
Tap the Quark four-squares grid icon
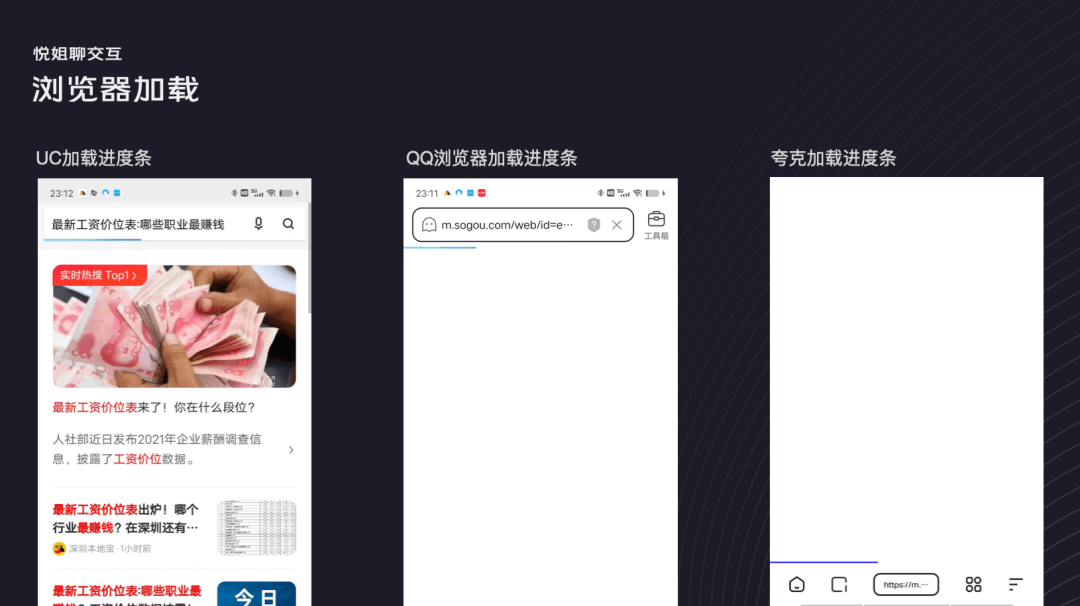click(973, 585)
